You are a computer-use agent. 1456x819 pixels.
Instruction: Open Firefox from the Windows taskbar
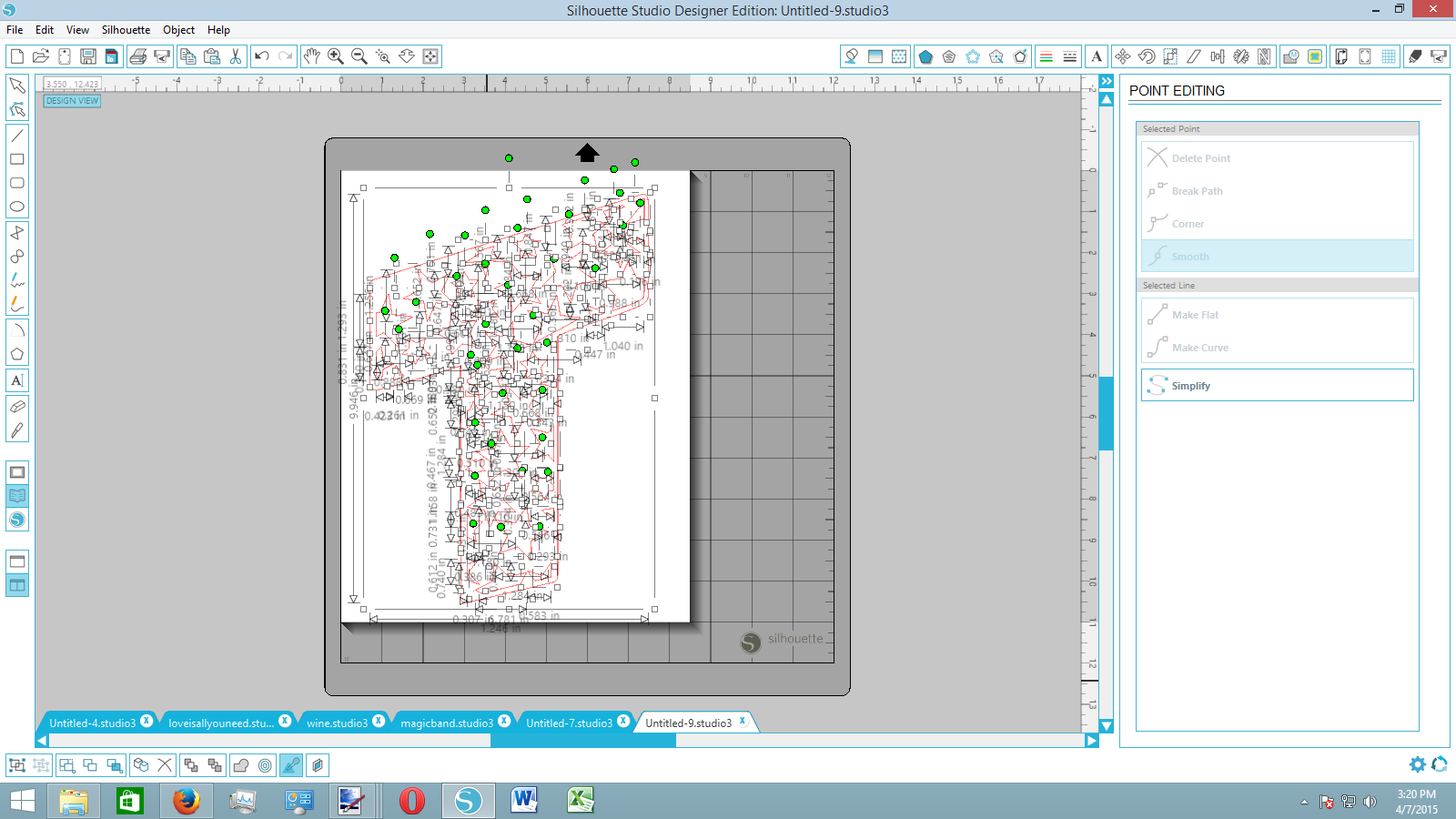point(186,801)
